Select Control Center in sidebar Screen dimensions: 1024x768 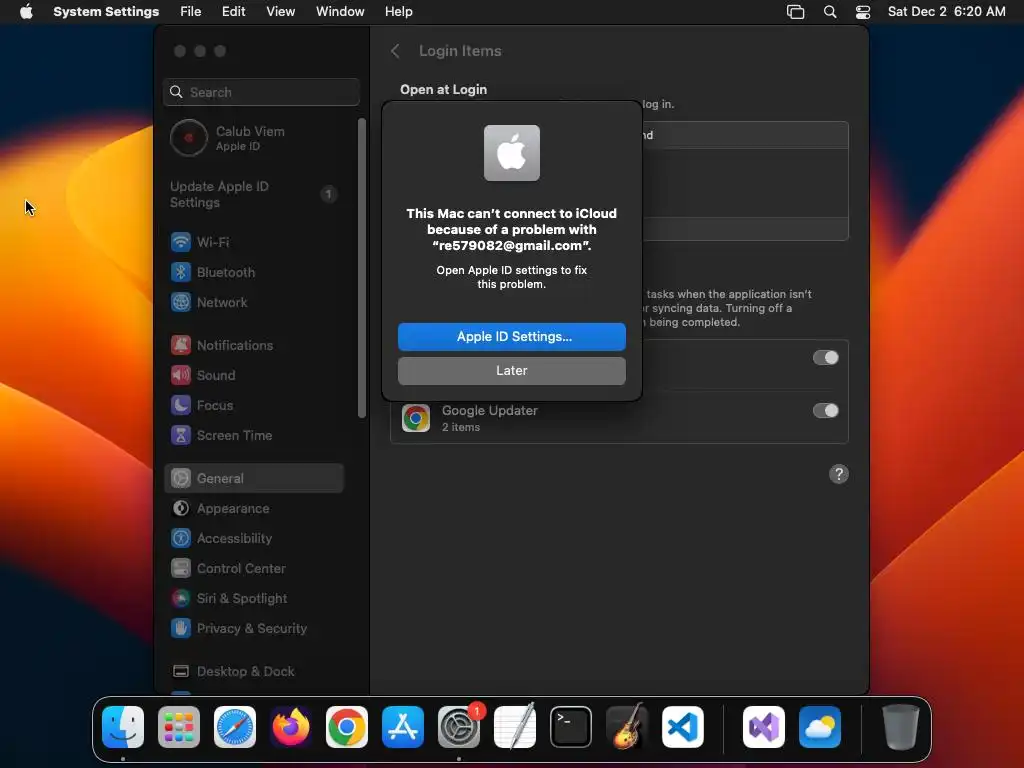click(255, 568)
